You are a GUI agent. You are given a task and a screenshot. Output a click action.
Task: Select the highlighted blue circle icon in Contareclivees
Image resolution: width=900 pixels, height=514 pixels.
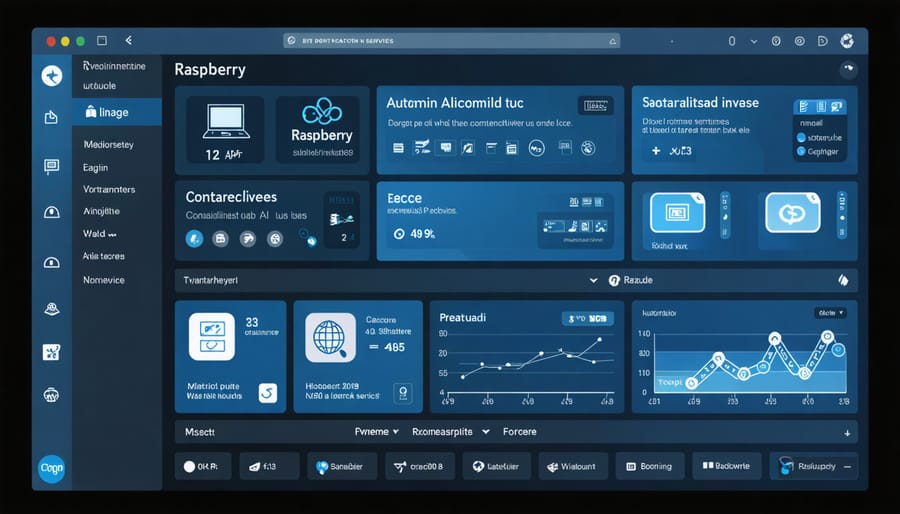(194, 238)
